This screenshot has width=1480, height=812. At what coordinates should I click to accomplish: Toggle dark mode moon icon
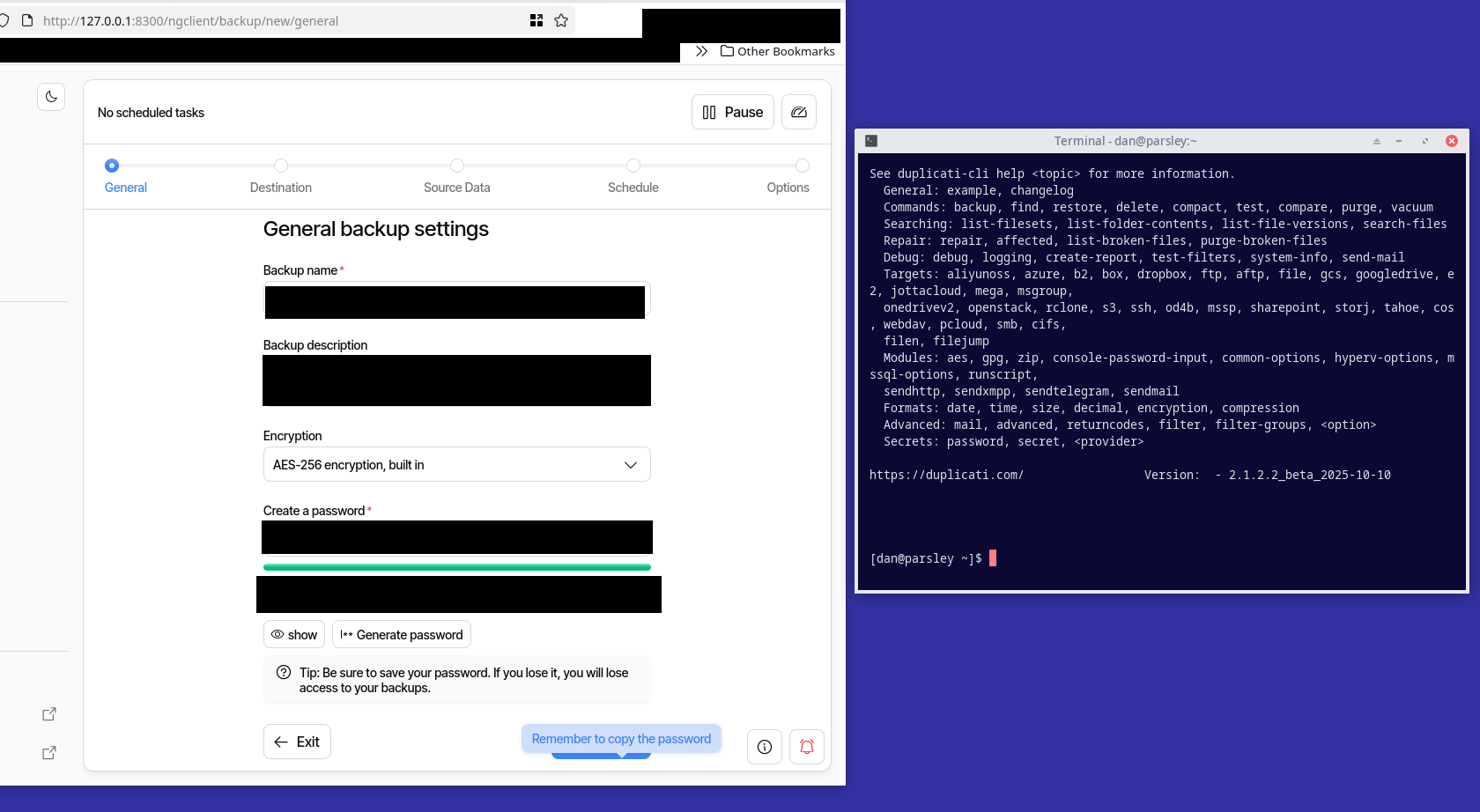click(51, 97)
